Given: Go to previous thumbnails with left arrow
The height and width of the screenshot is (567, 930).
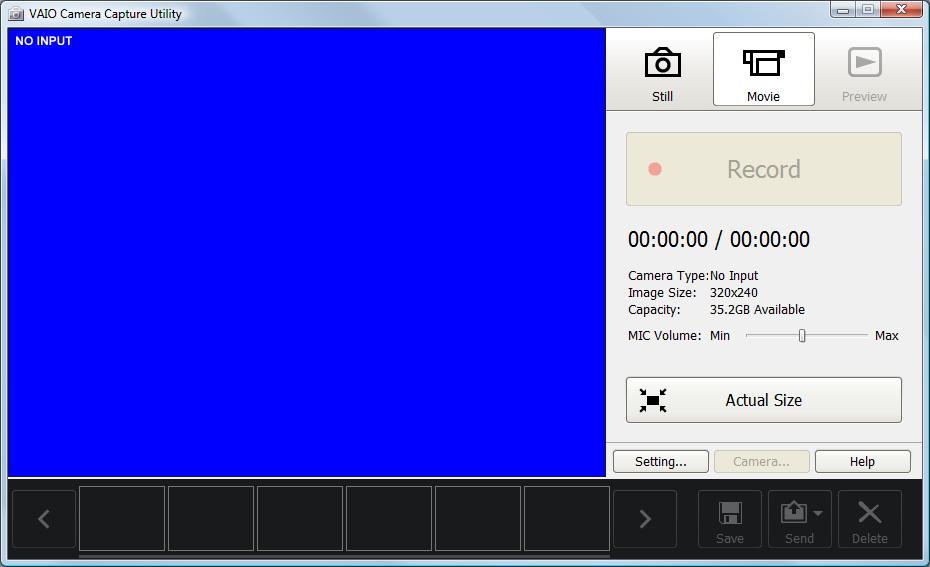Looking at the screenshot, I should tap(44, 519).
